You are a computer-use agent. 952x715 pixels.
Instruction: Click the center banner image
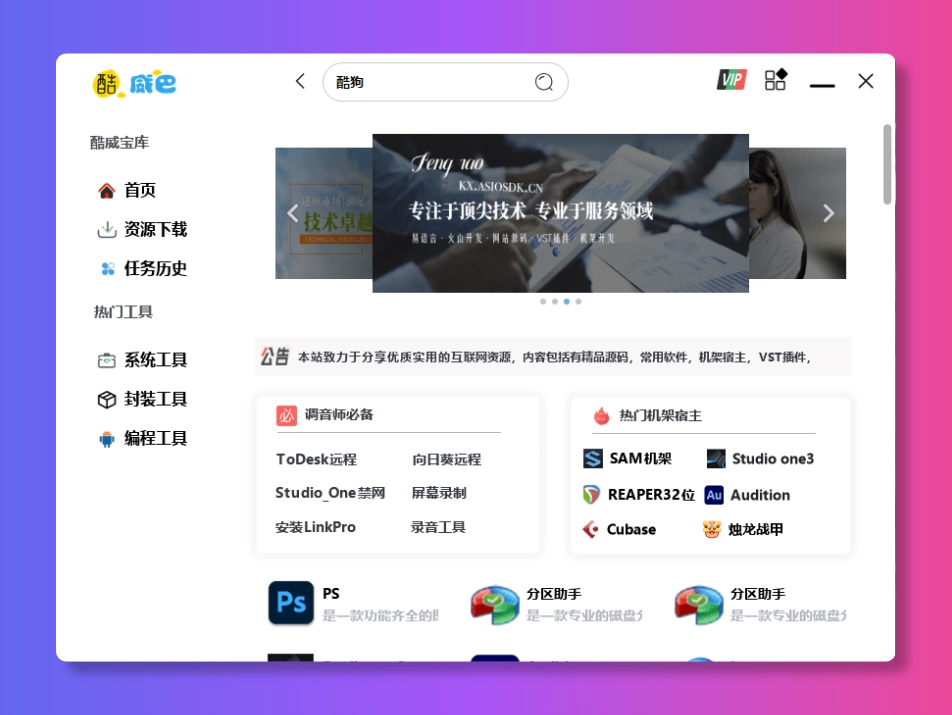(560, 213)
